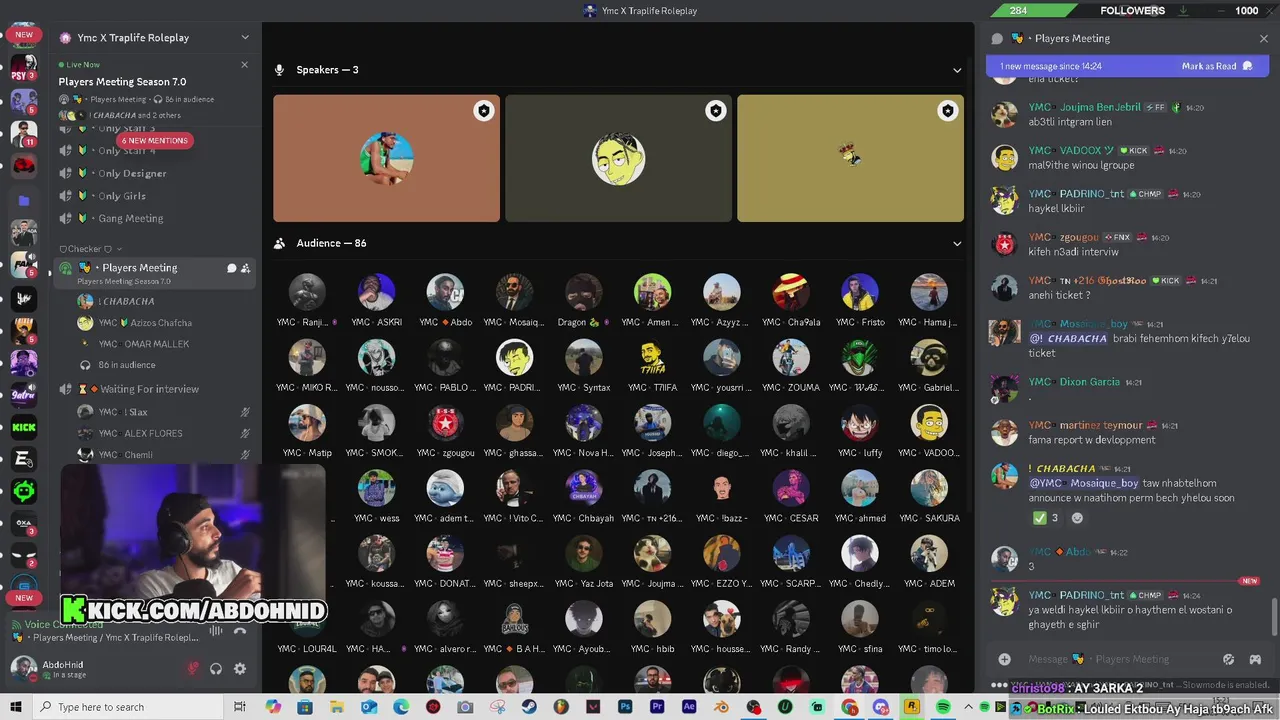Click audience member T7IIFA avatar
The width and height of the screenshot is (1280, 720).
(652, 357)
